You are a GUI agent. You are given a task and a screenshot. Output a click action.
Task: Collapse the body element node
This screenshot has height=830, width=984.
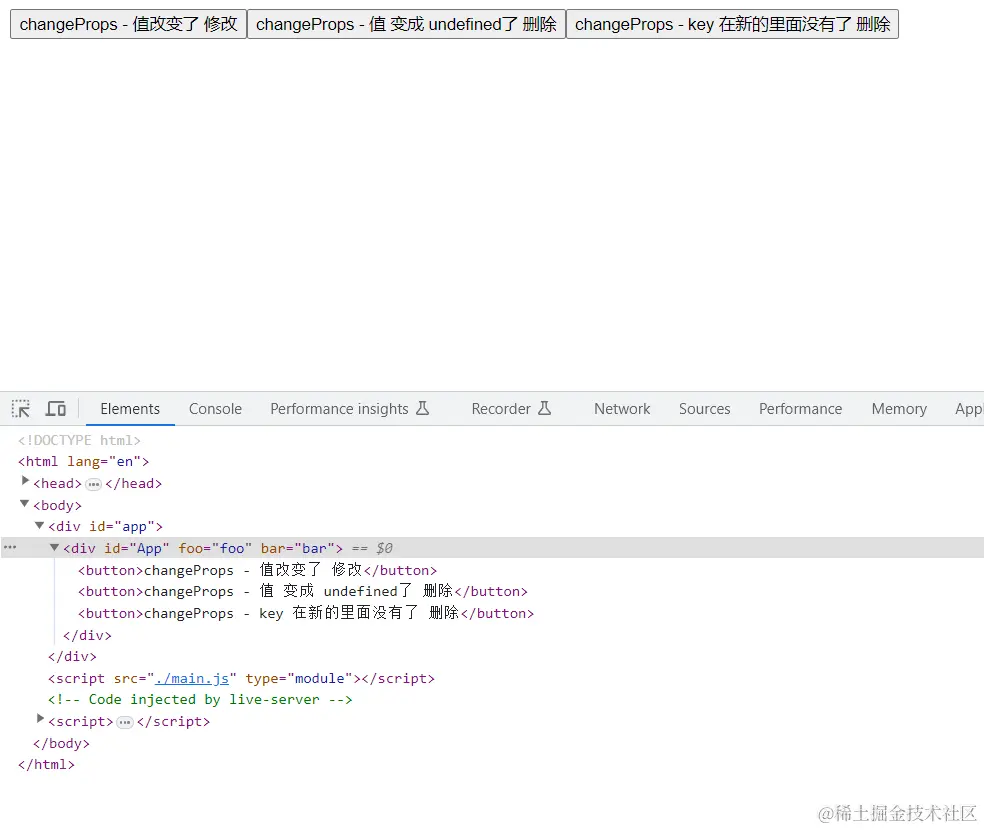pyautogui.click(x=24, y=503)
